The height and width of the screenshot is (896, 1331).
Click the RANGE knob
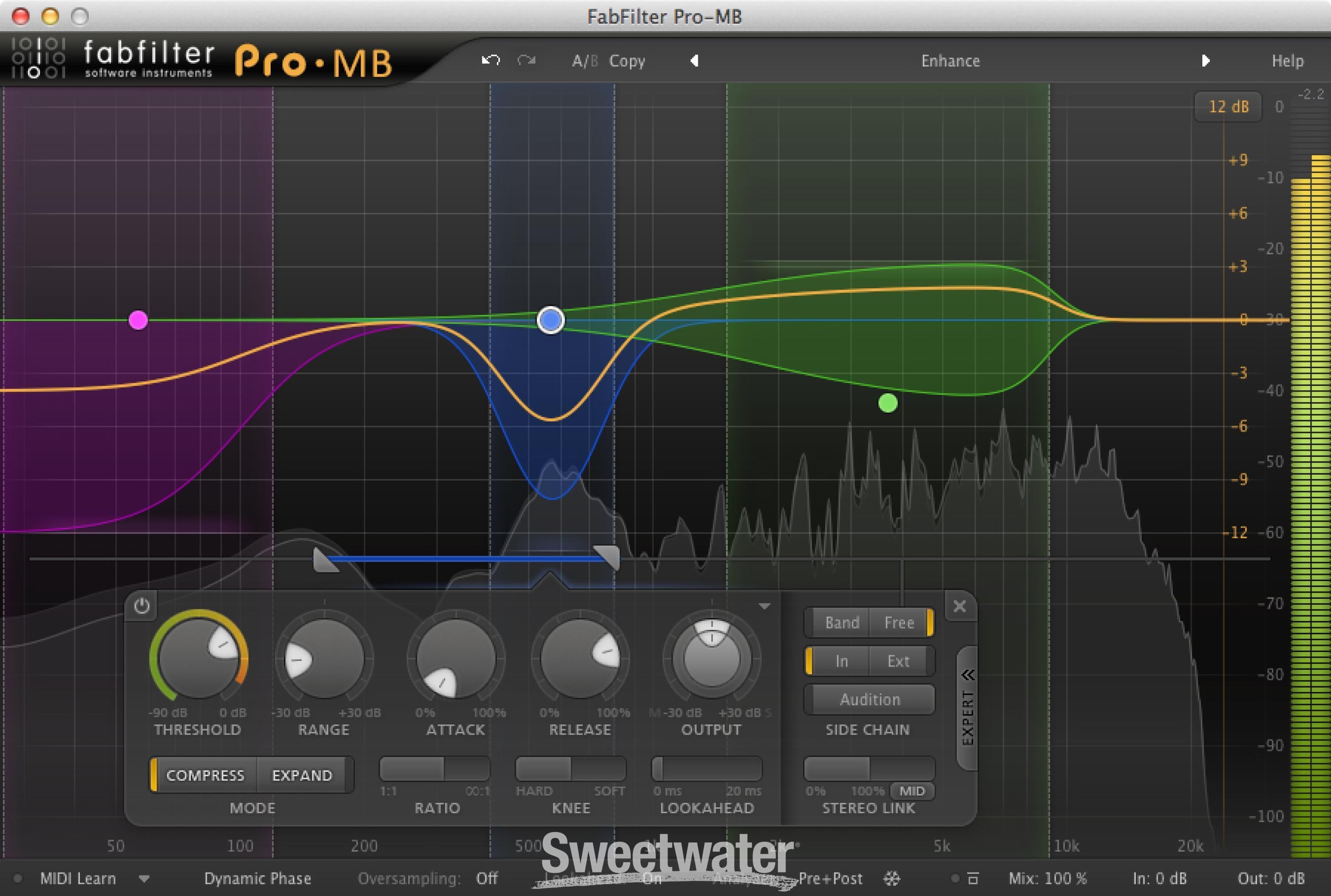click(324, 658)
